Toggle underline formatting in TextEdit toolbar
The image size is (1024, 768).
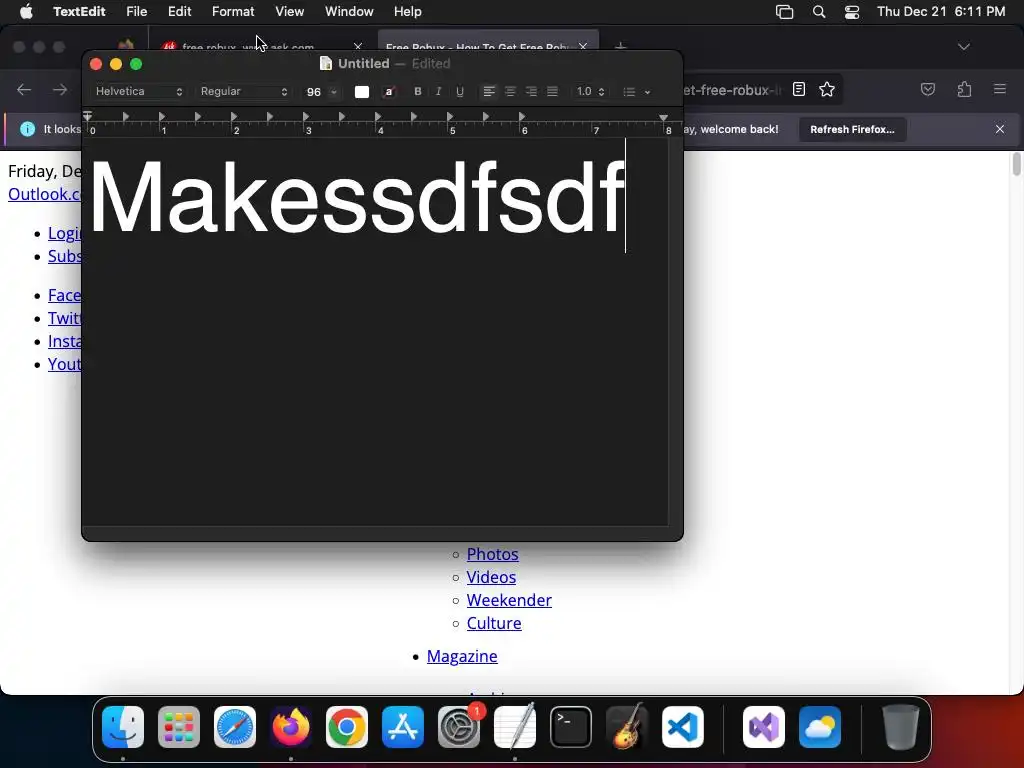pyautogui.click(x=460, y=91)
